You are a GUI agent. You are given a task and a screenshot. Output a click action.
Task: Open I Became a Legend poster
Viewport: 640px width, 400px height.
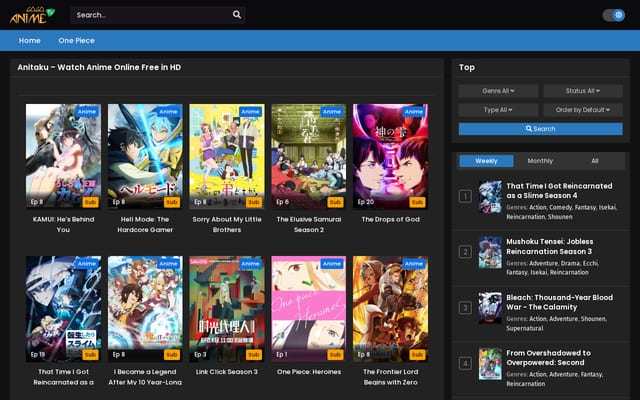click(x=145, y=309)
